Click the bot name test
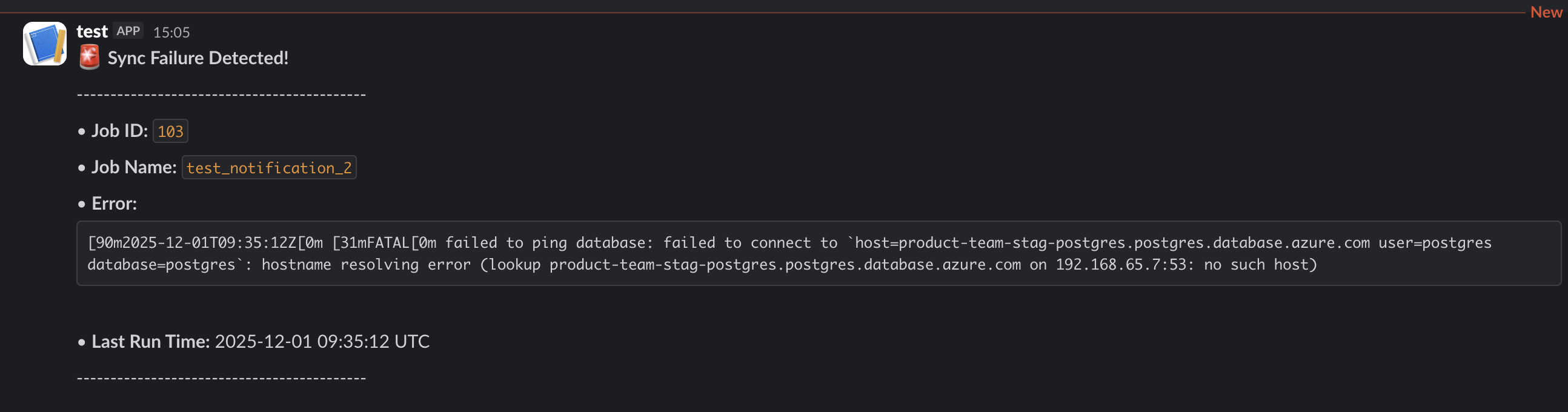The image size is (1568, 412). pyautogui.click(x=92, y=32)
